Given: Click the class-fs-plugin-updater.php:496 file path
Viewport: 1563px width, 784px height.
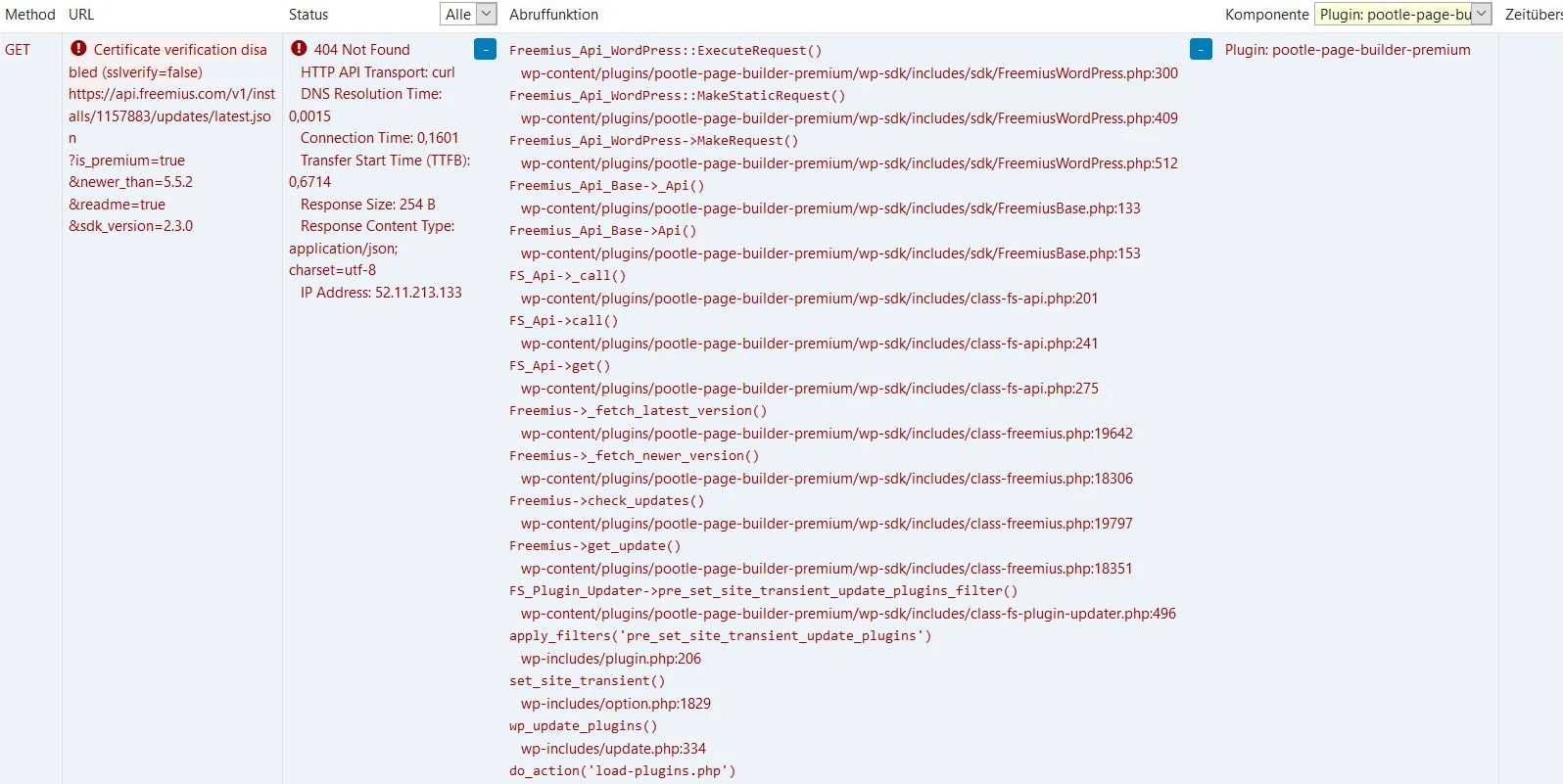Looking at the screenshot, I should point(848,614).
